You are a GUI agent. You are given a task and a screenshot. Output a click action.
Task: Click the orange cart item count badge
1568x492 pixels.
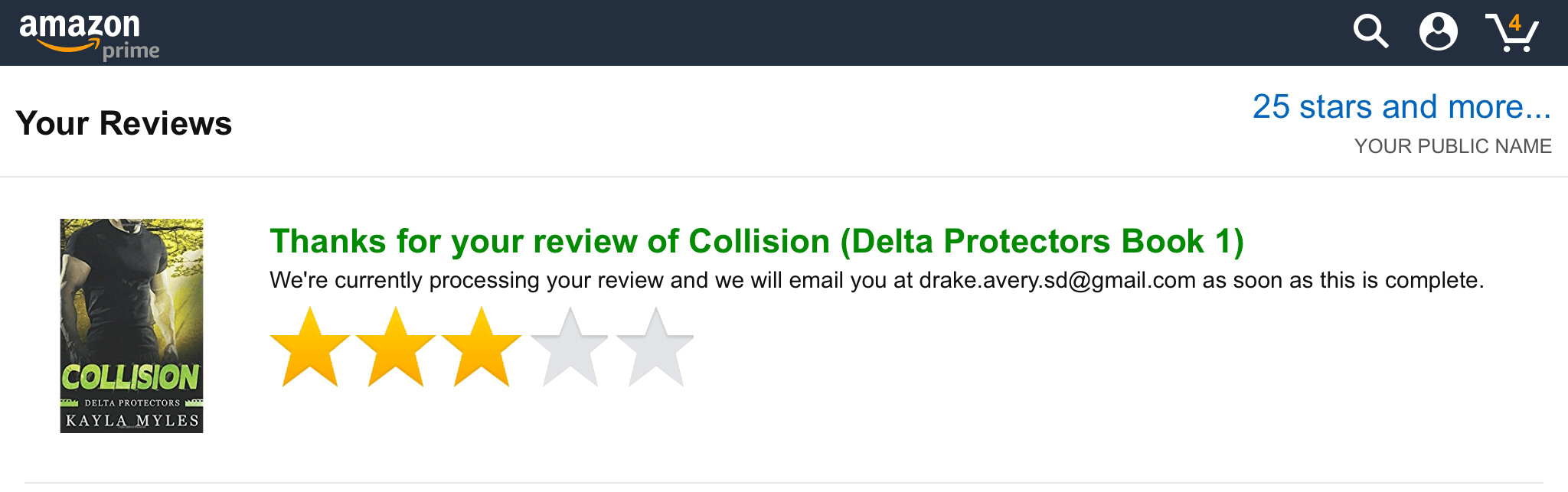(x=1514, y=23)
